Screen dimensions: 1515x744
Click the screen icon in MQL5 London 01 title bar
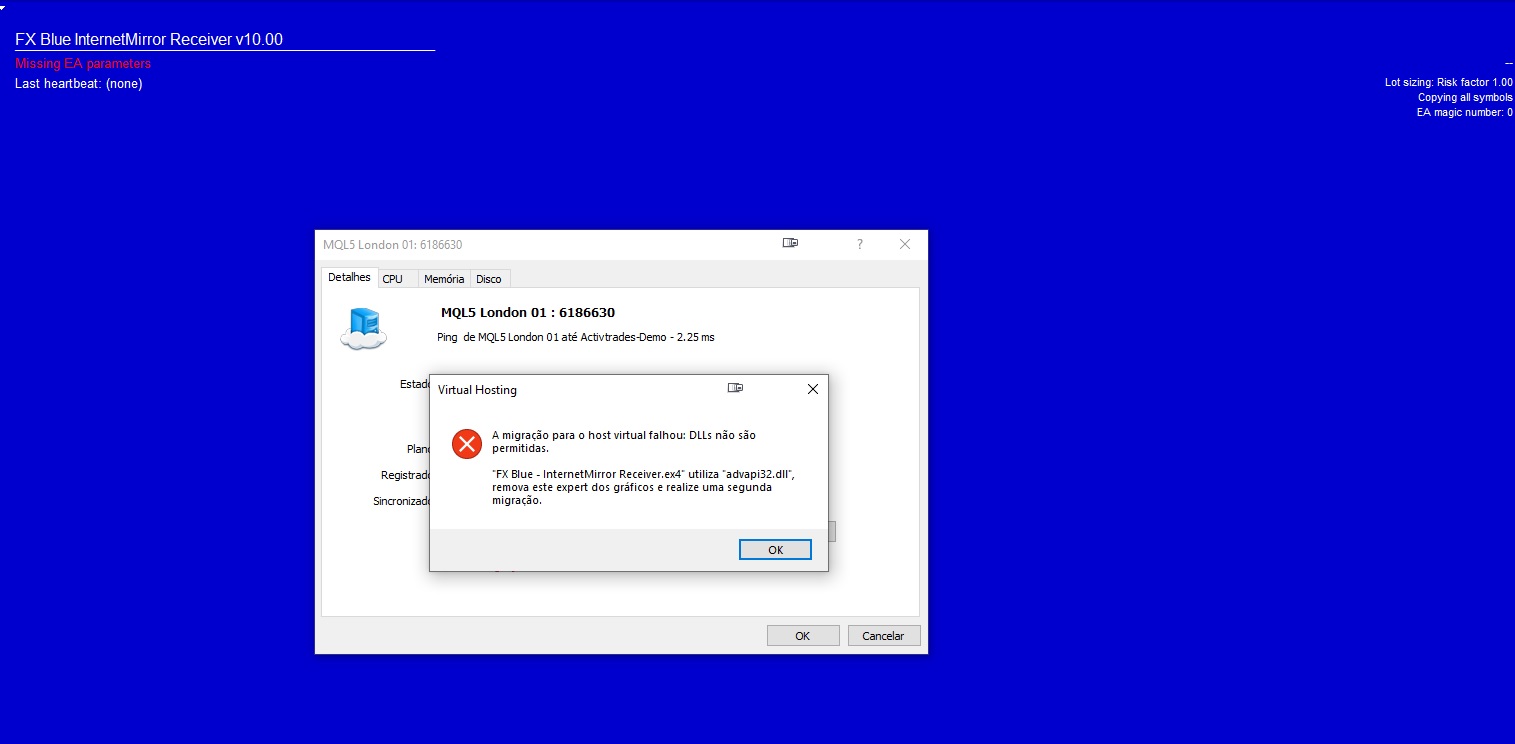(x=790, y=243)
